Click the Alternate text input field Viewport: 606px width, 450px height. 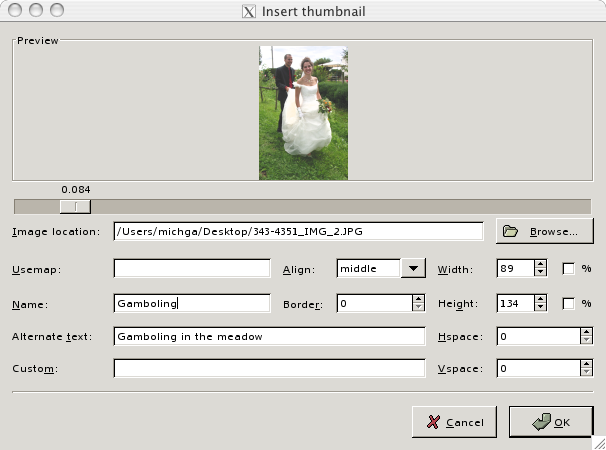tap(270, 337)
